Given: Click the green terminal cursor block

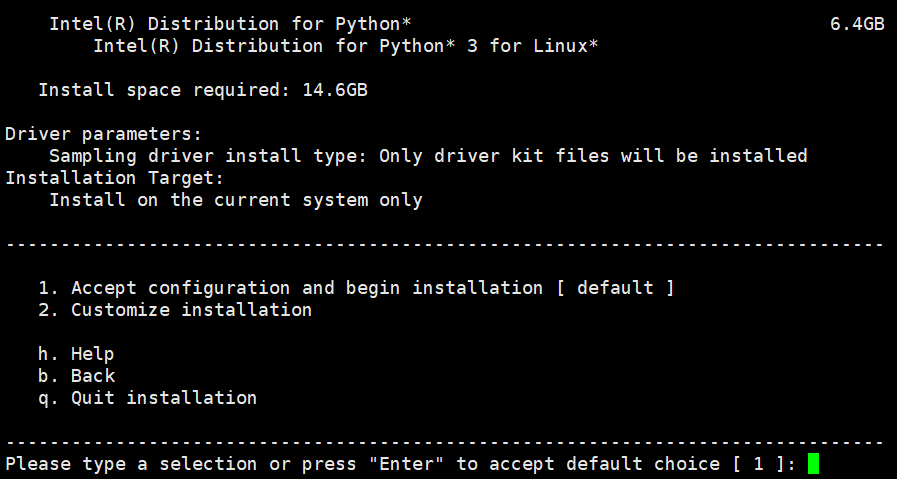Looking at the screenshot, I should (x=813, y=464).
